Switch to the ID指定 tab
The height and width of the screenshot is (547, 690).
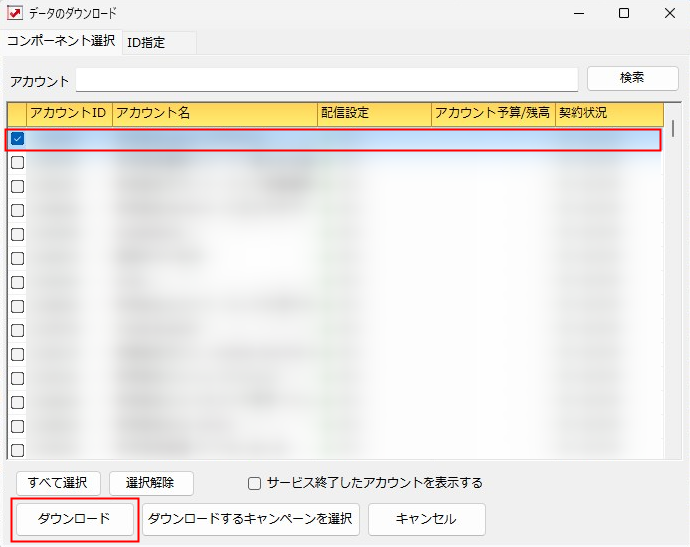point(146,42)
